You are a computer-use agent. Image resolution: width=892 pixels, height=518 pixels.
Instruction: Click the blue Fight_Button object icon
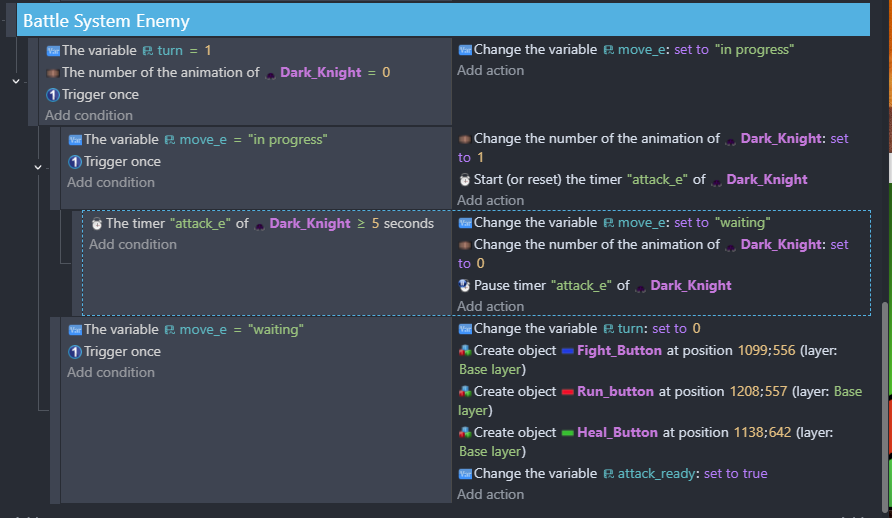tap(567, 351)
